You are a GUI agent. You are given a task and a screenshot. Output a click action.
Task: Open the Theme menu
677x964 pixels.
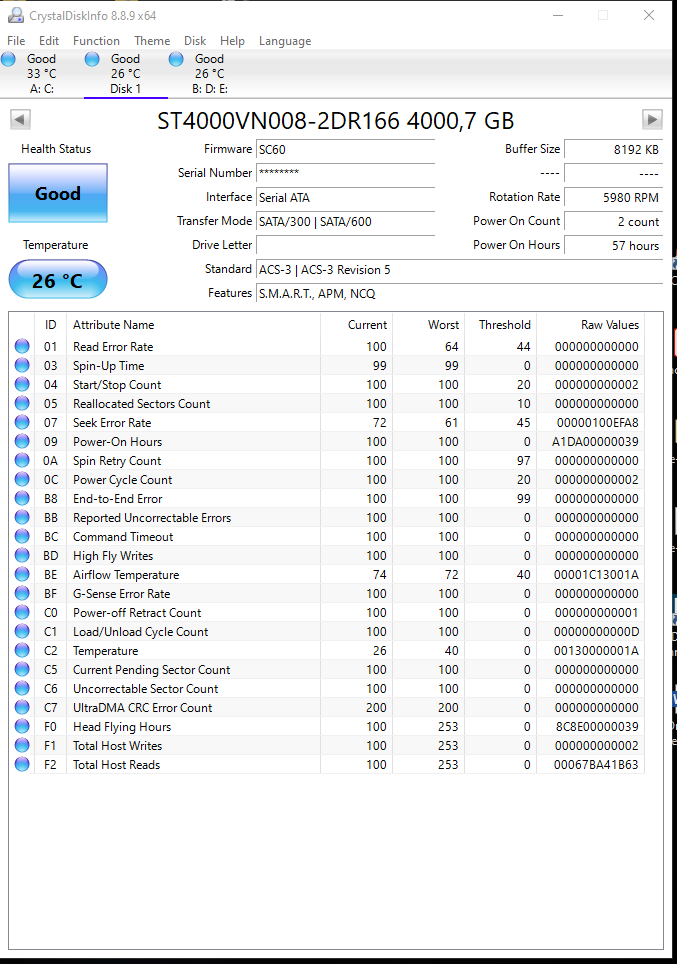(152, 41)
